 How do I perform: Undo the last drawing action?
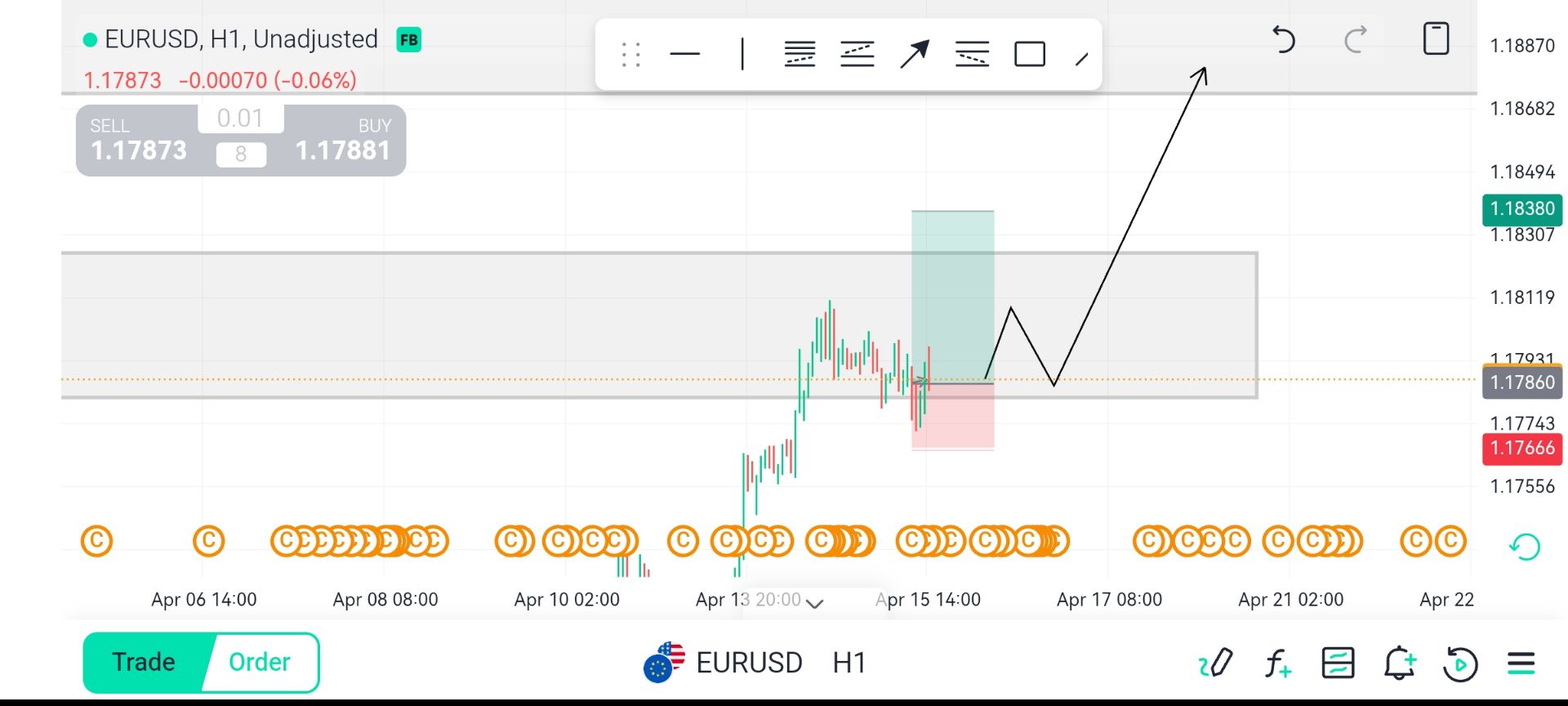(1284, 39)
